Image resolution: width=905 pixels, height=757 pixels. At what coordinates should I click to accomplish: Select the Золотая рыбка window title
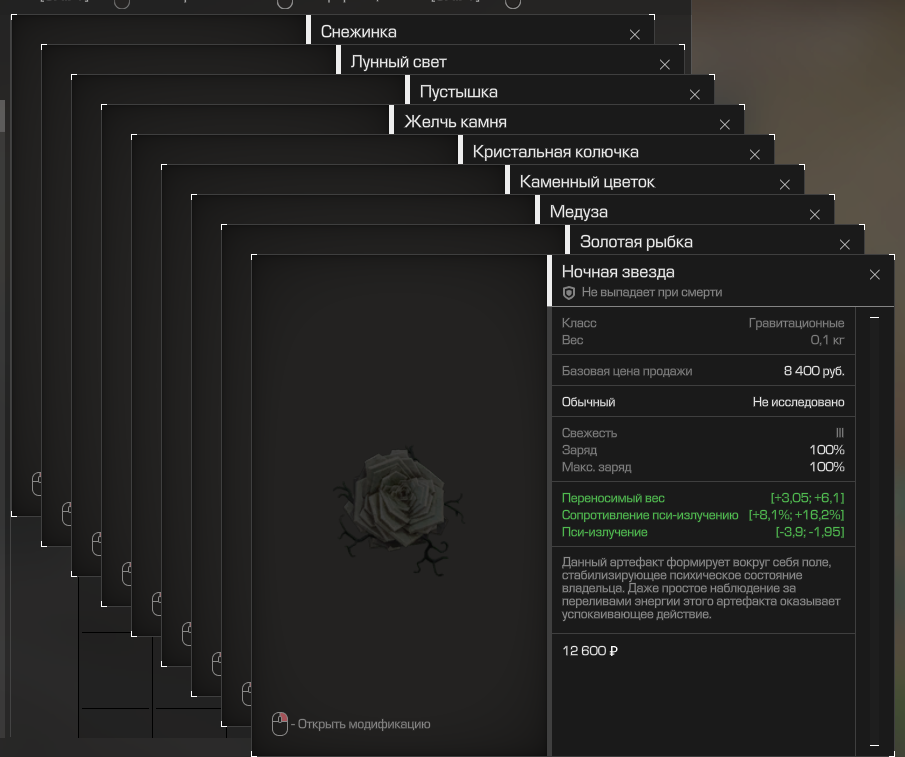pyautogui.click(x=636, y=242)
